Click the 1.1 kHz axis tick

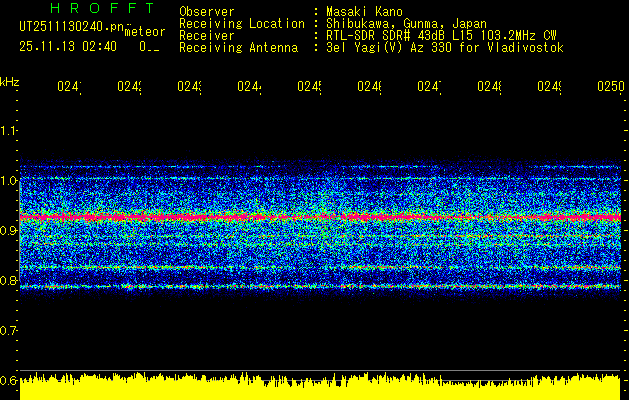pos(8,131)
